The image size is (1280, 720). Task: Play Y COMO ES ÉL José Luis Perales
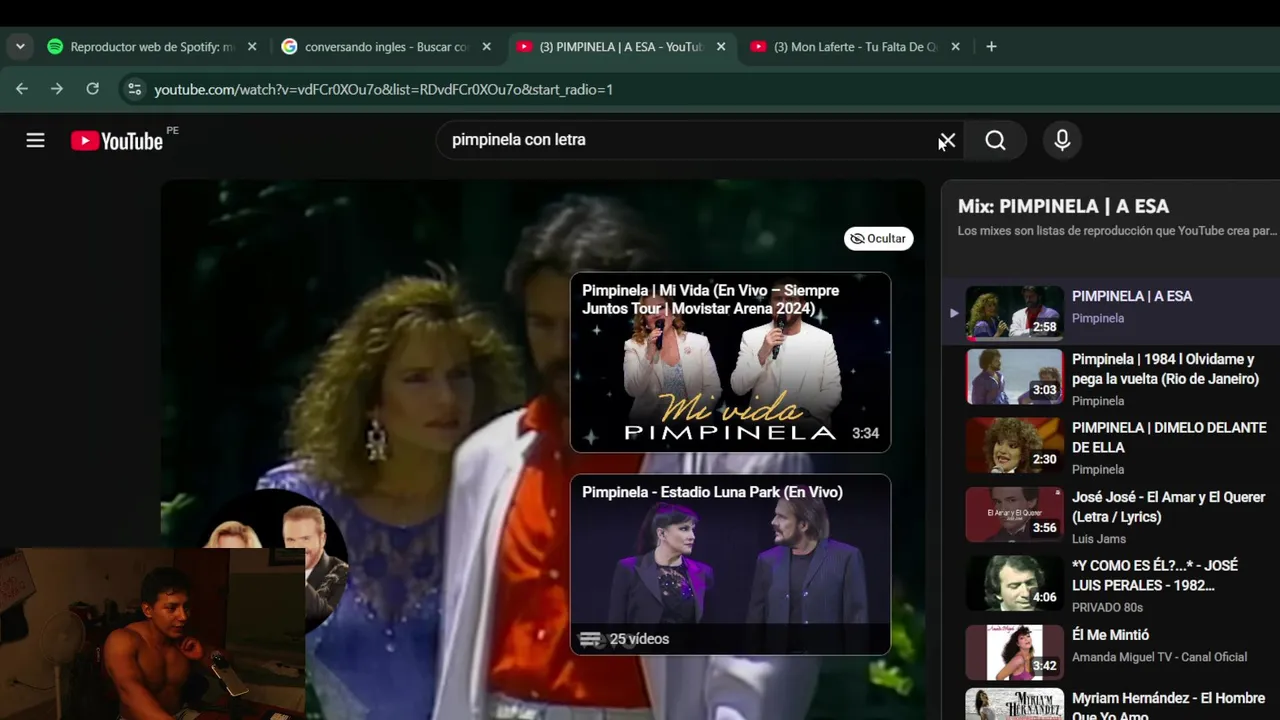[1155, 575]
